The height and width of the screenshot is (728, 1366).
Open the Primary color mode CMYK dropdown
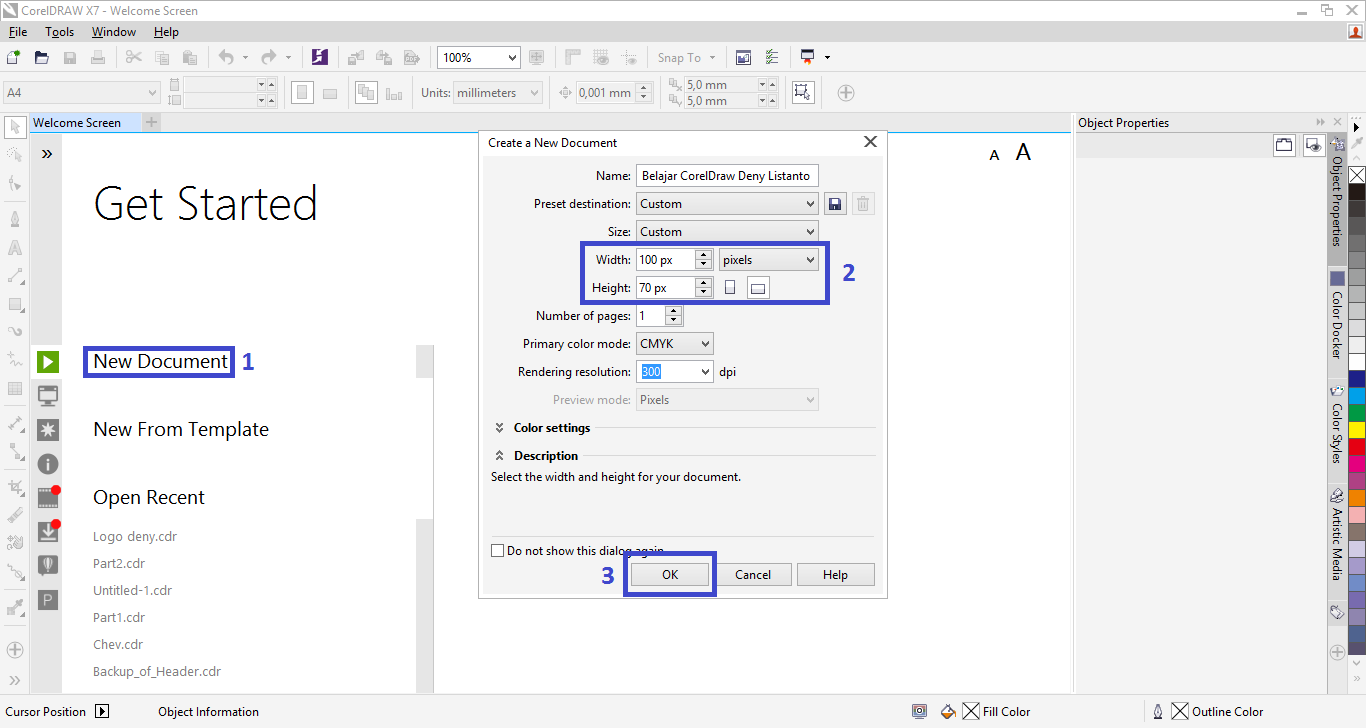click(x=675, y=344)
